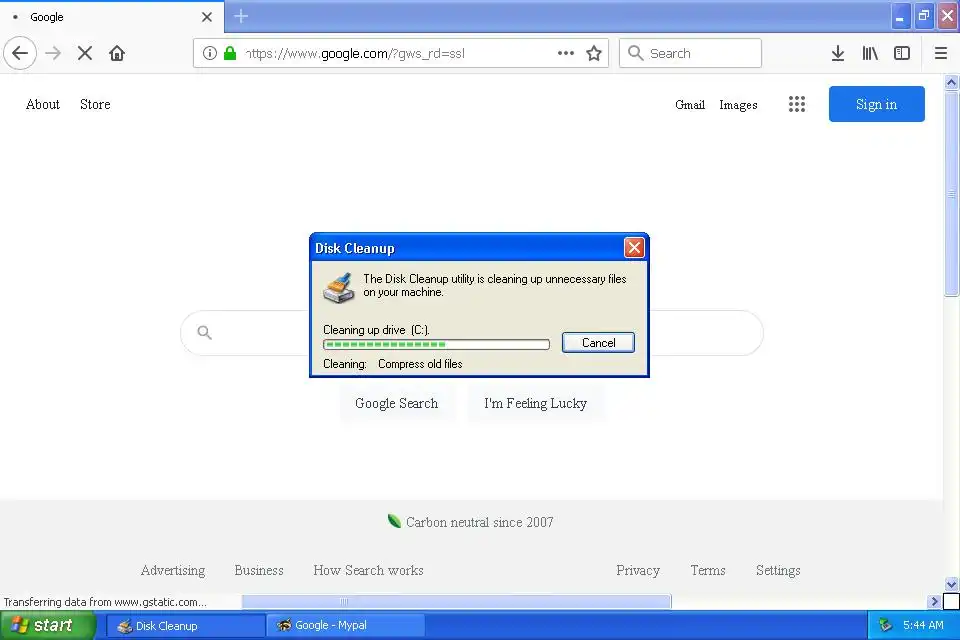Click I'm Feeling Lucky button

[536, 403]
